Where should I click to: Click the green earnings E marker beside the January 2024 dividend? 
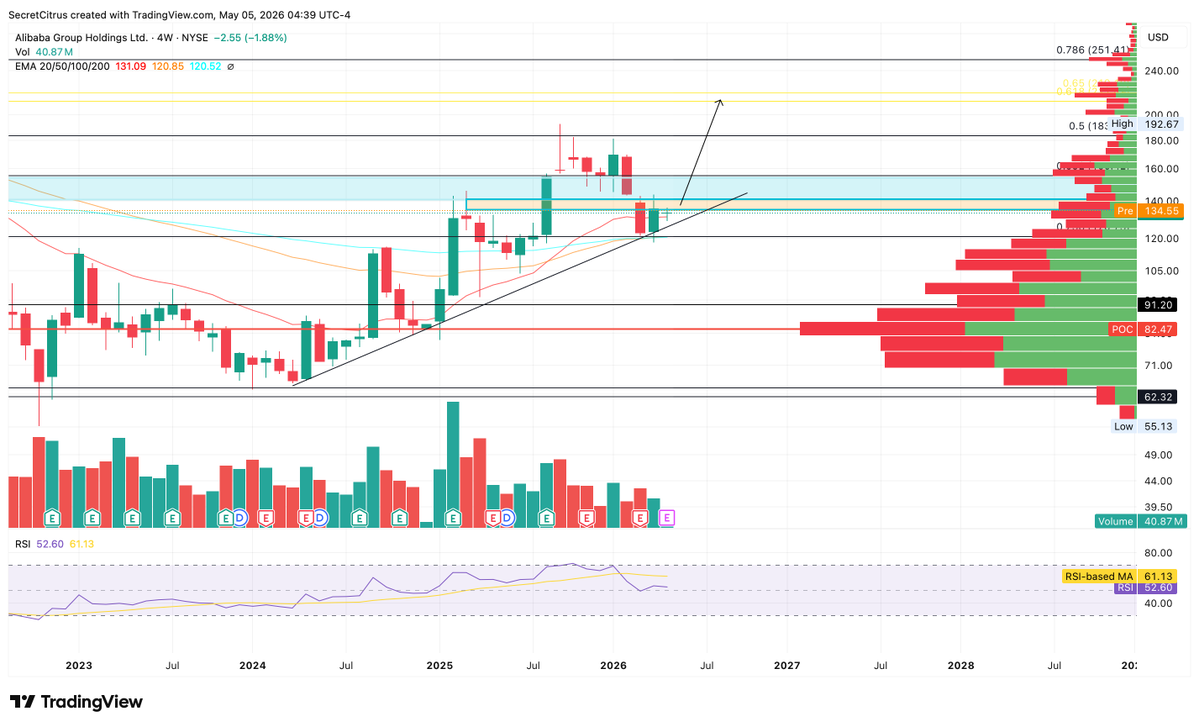tap(226, 518)
